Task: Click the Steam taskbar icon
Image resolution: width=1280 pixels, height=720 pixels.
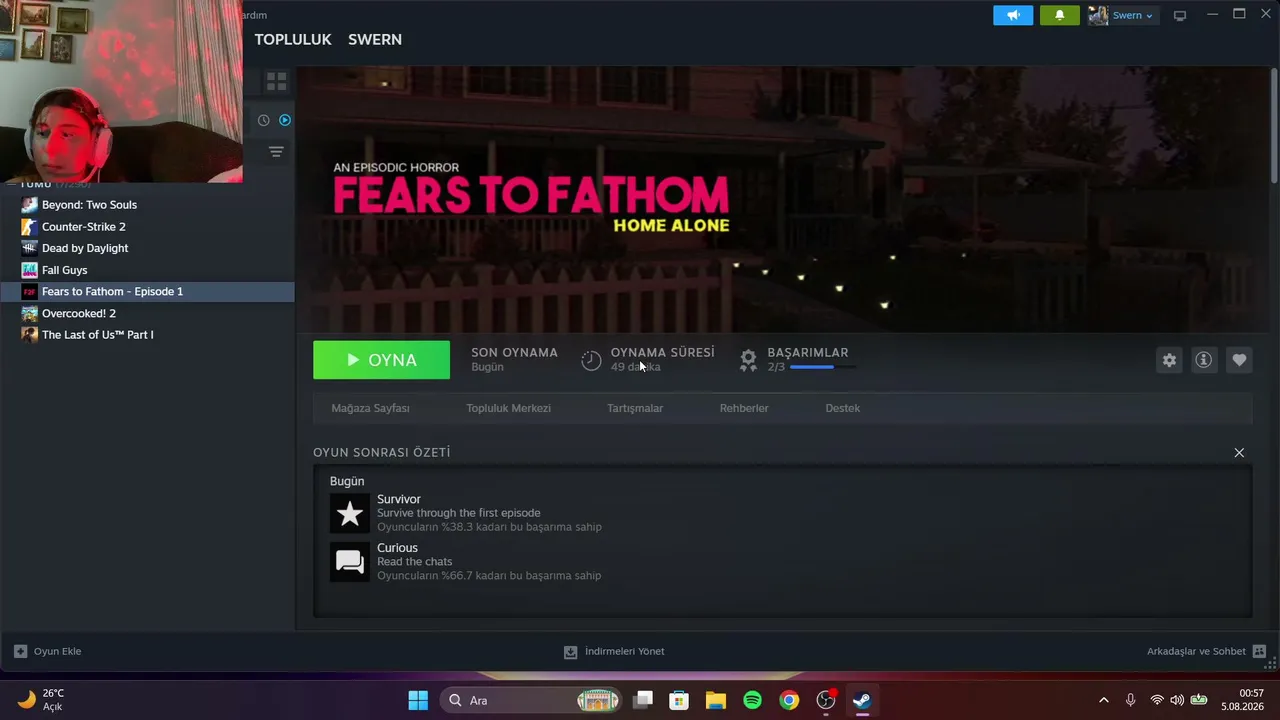Action: 862,700
